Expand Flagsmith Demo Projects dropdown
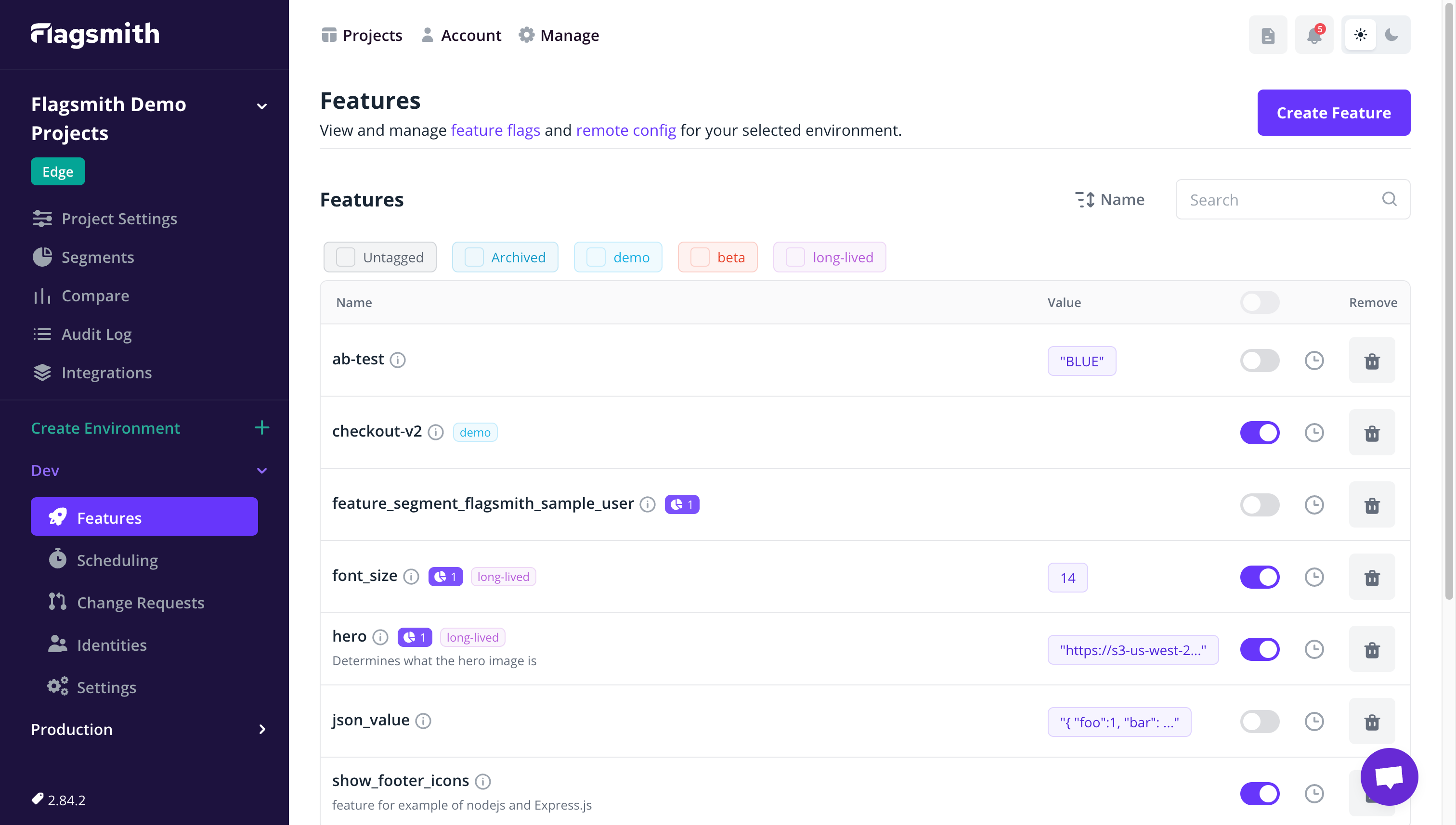Screen dimensions: 1456x825 [x=261, y=106]
